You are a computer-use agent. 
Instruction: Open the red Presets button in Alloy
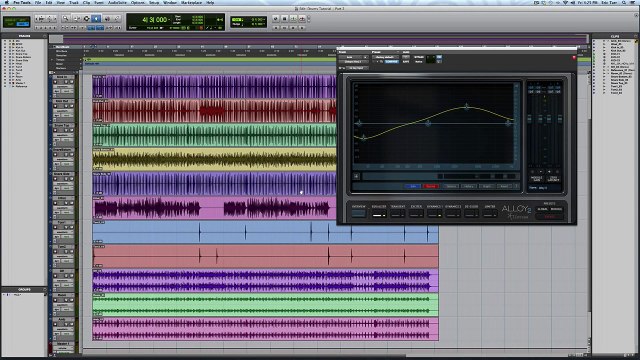[x=550, y=216]
